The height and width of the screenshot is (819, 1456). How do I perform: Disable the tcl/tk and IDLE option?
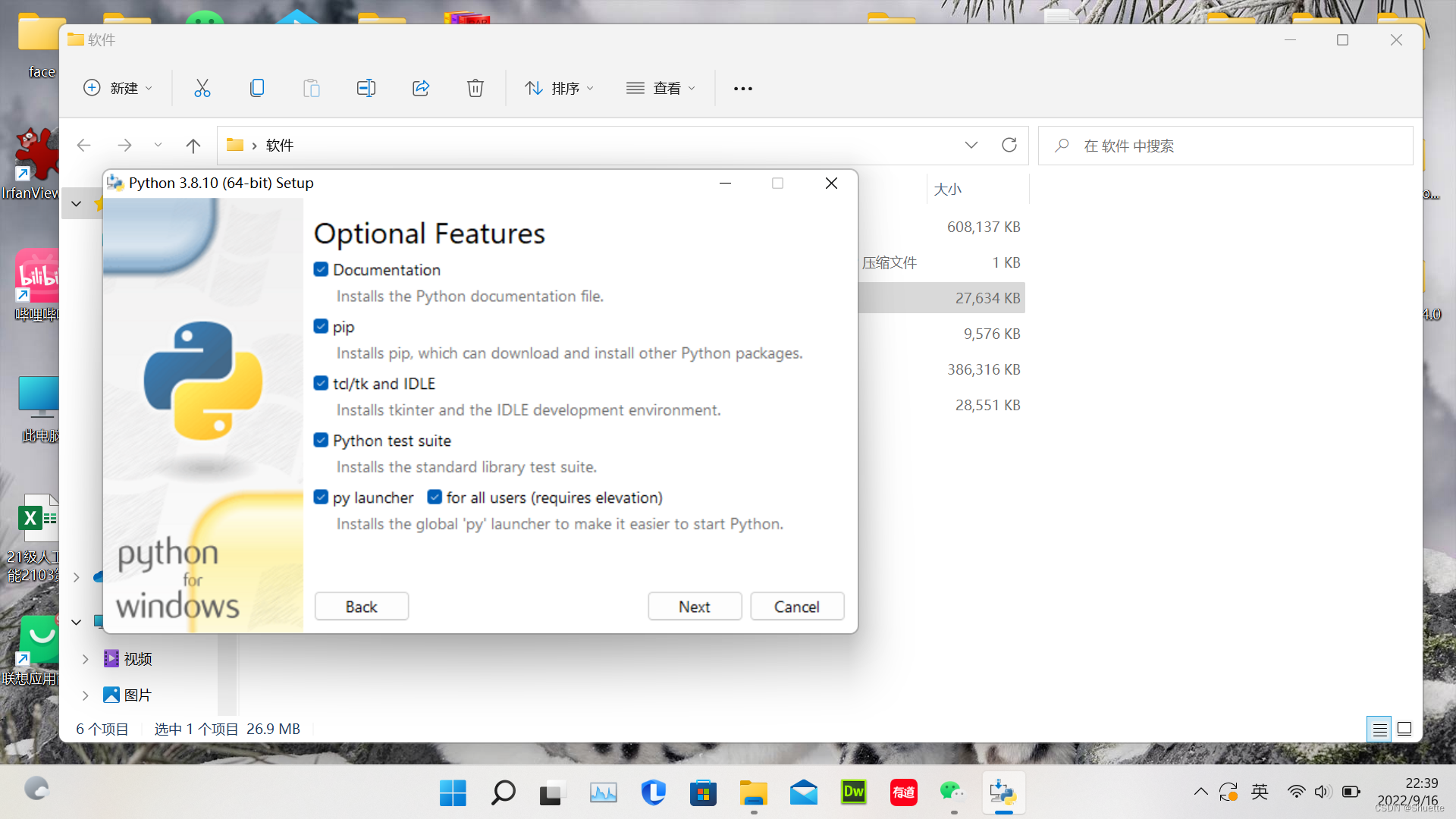point(321,384)
